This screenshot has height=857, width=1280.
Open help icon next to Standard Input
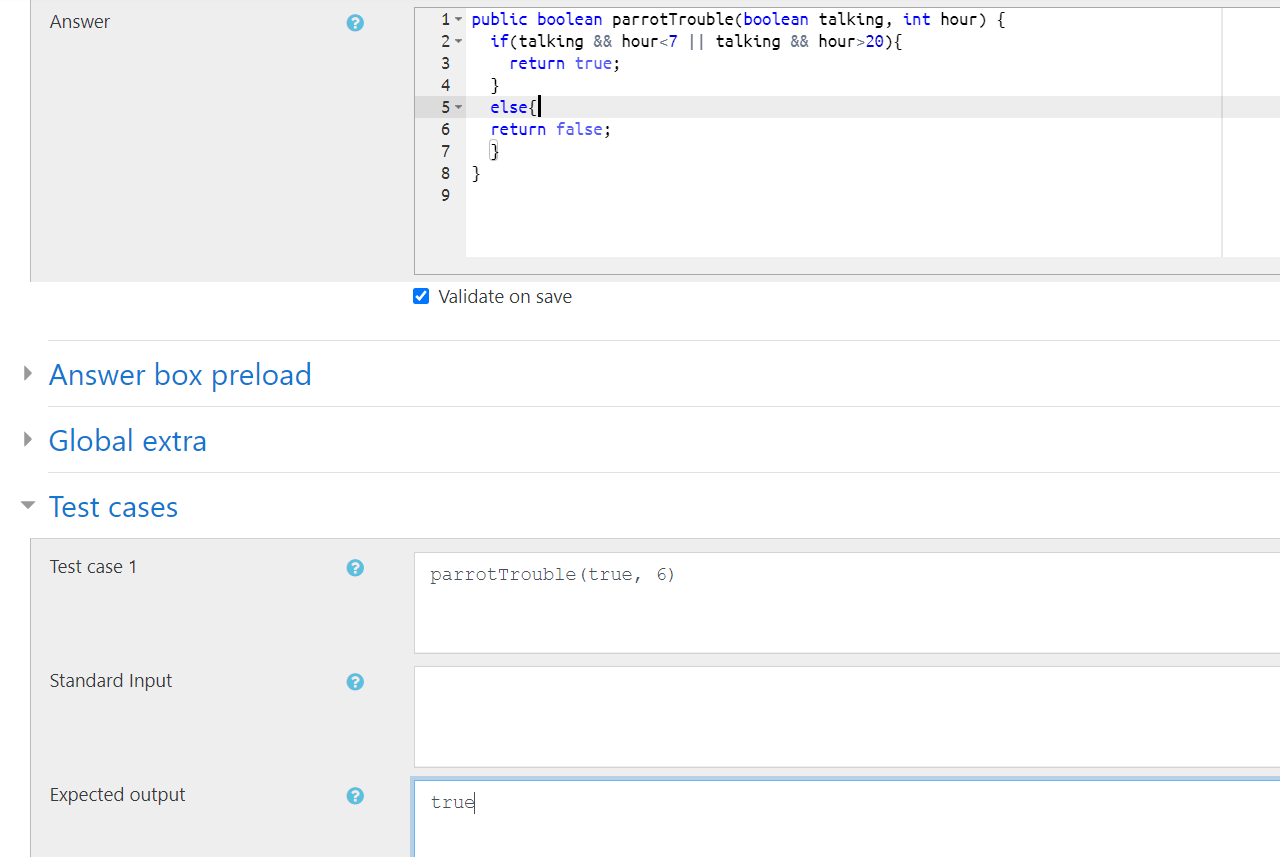pos(355,682)
